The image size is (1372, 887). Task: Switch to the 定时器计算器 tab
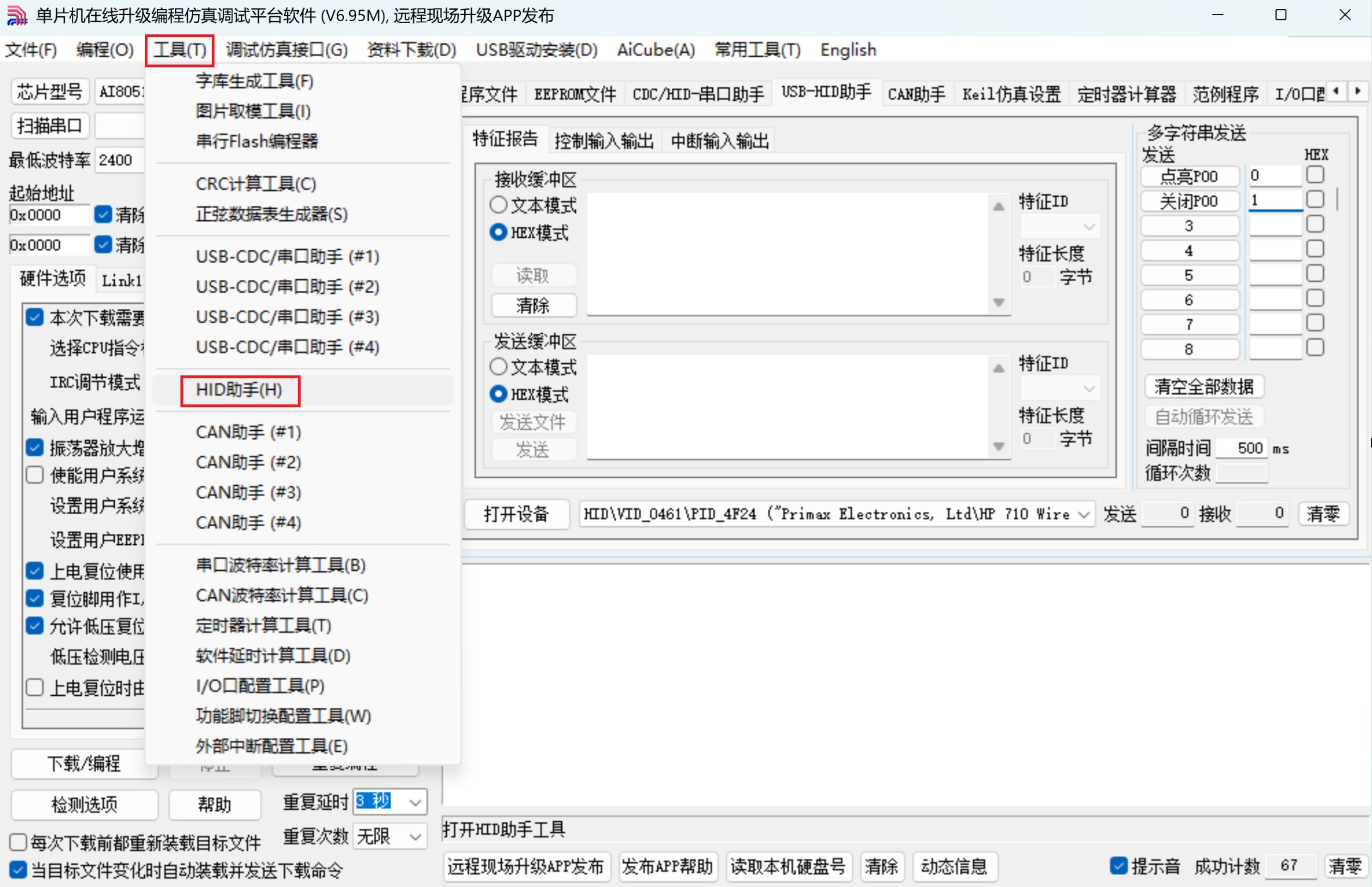(1127, 94)
